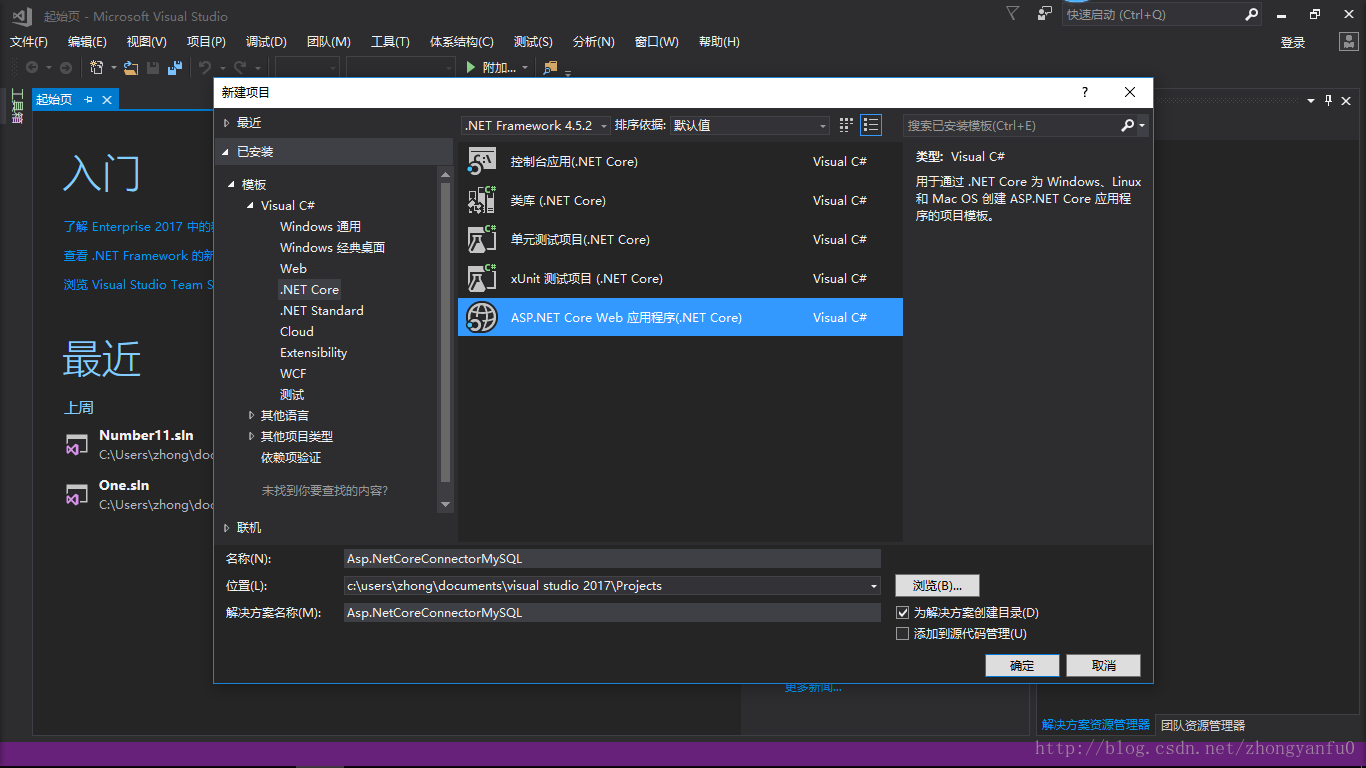1366x768 pixels.
Task: Click the auto-hide pin icon of Solution Explorer panel
Action: click(x=1329, y=100)
